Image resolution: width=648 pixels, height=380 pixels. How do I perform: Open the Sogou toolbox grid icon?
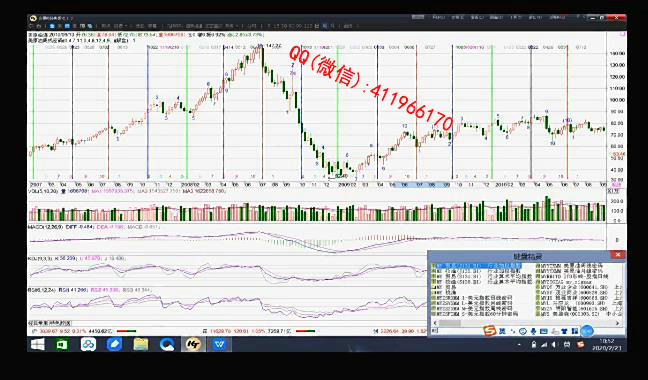575,331
